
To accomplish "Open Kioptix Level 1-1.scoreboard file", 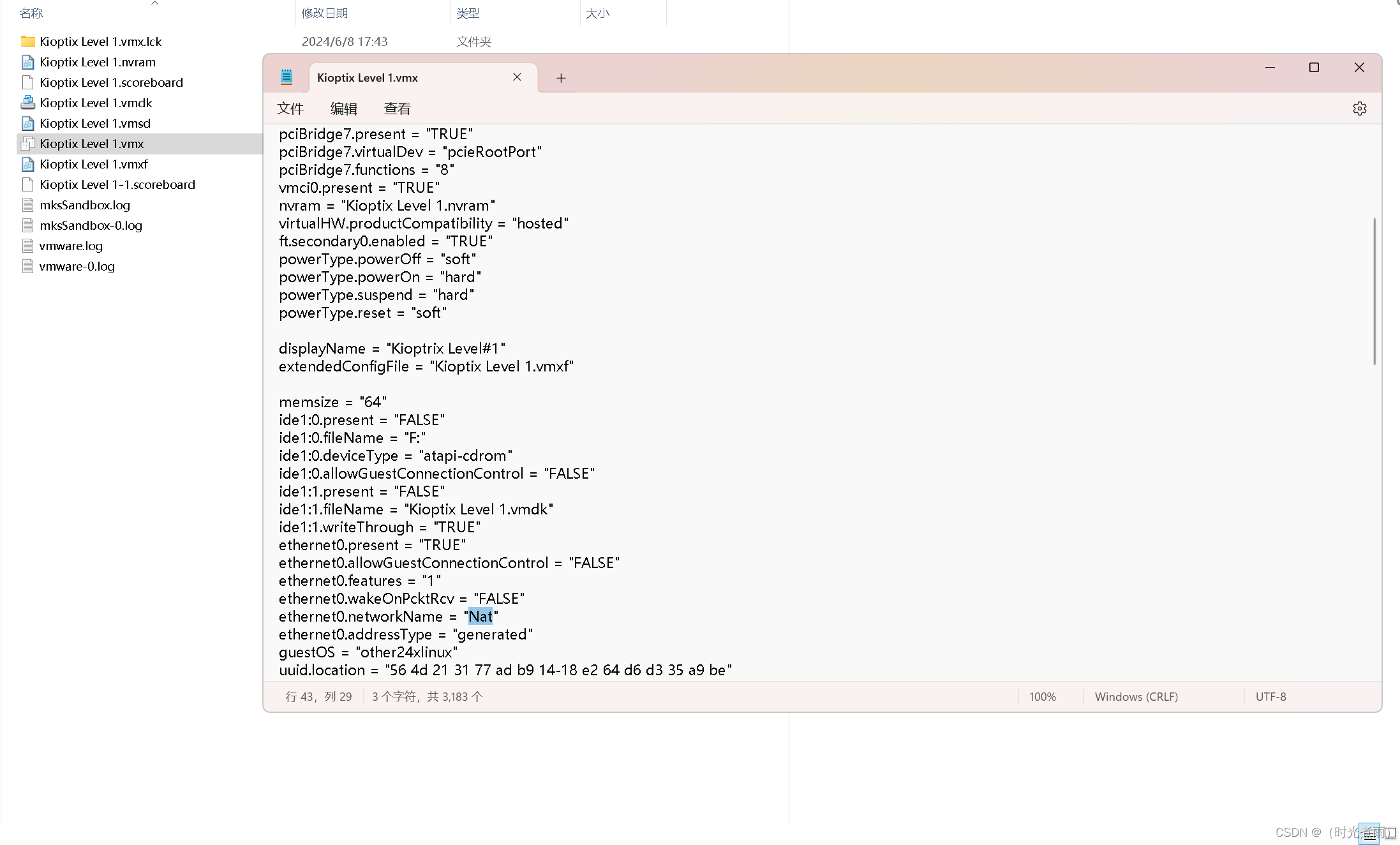I will [x=117, y=184].
